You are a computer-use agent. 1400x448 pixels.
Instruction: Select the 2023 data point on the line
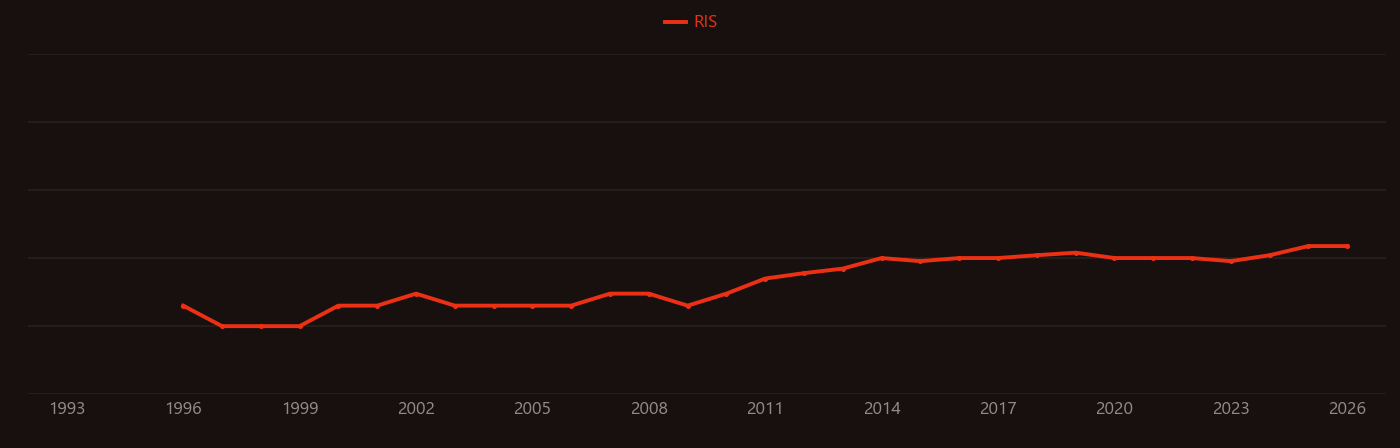coord(1231,261)
